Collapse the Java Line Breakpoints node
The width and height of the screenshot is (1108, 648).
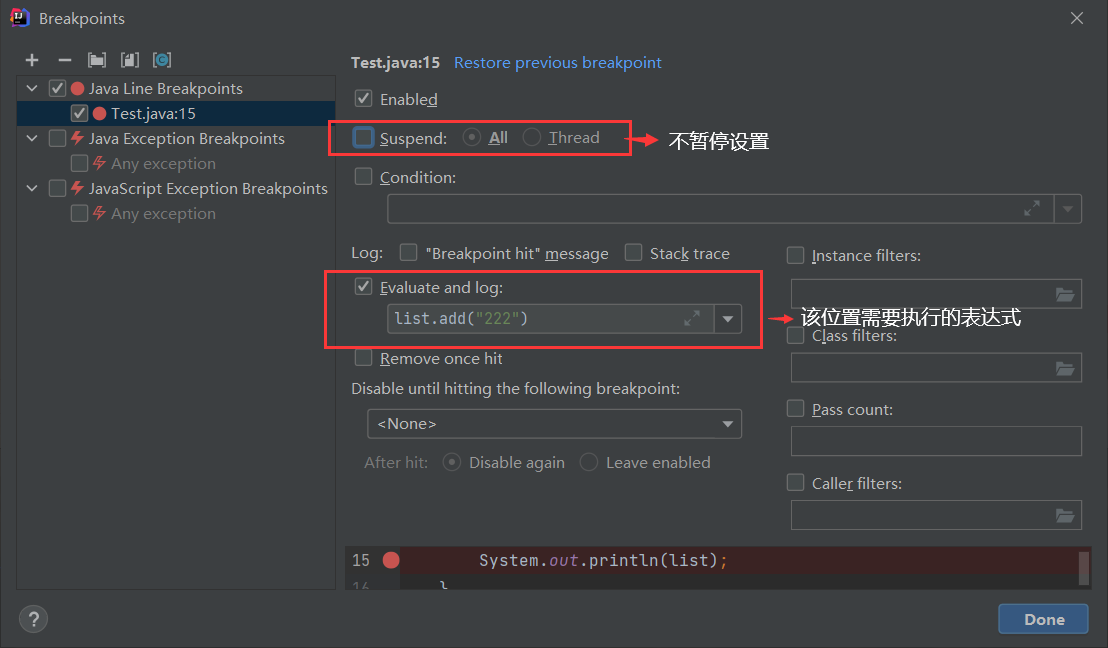[31, 88]
